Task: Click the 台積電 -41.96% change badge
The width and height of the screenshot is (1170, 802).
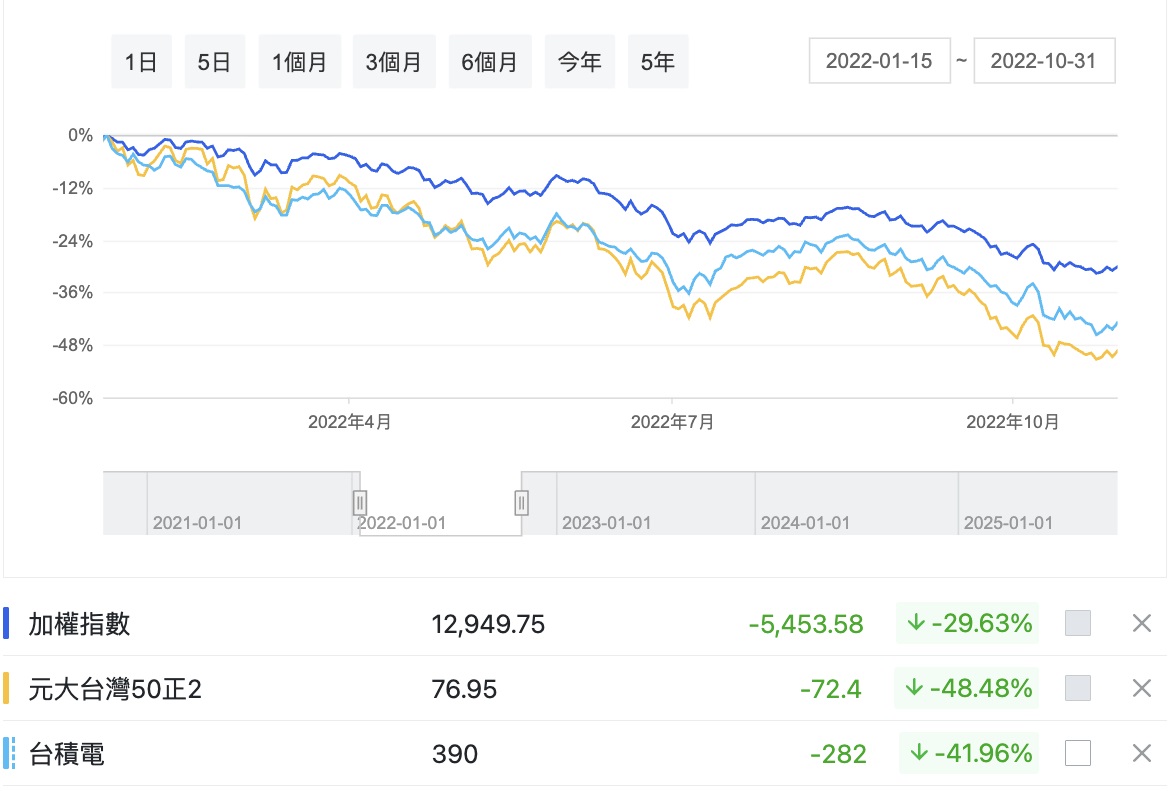Action: pos(968,753)
